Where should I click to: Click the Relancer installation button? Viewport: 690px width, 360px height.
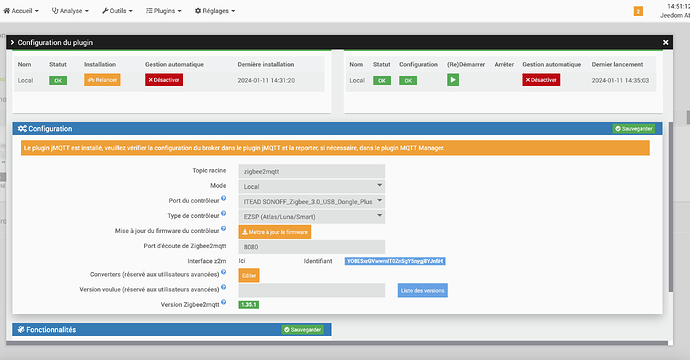102,80
